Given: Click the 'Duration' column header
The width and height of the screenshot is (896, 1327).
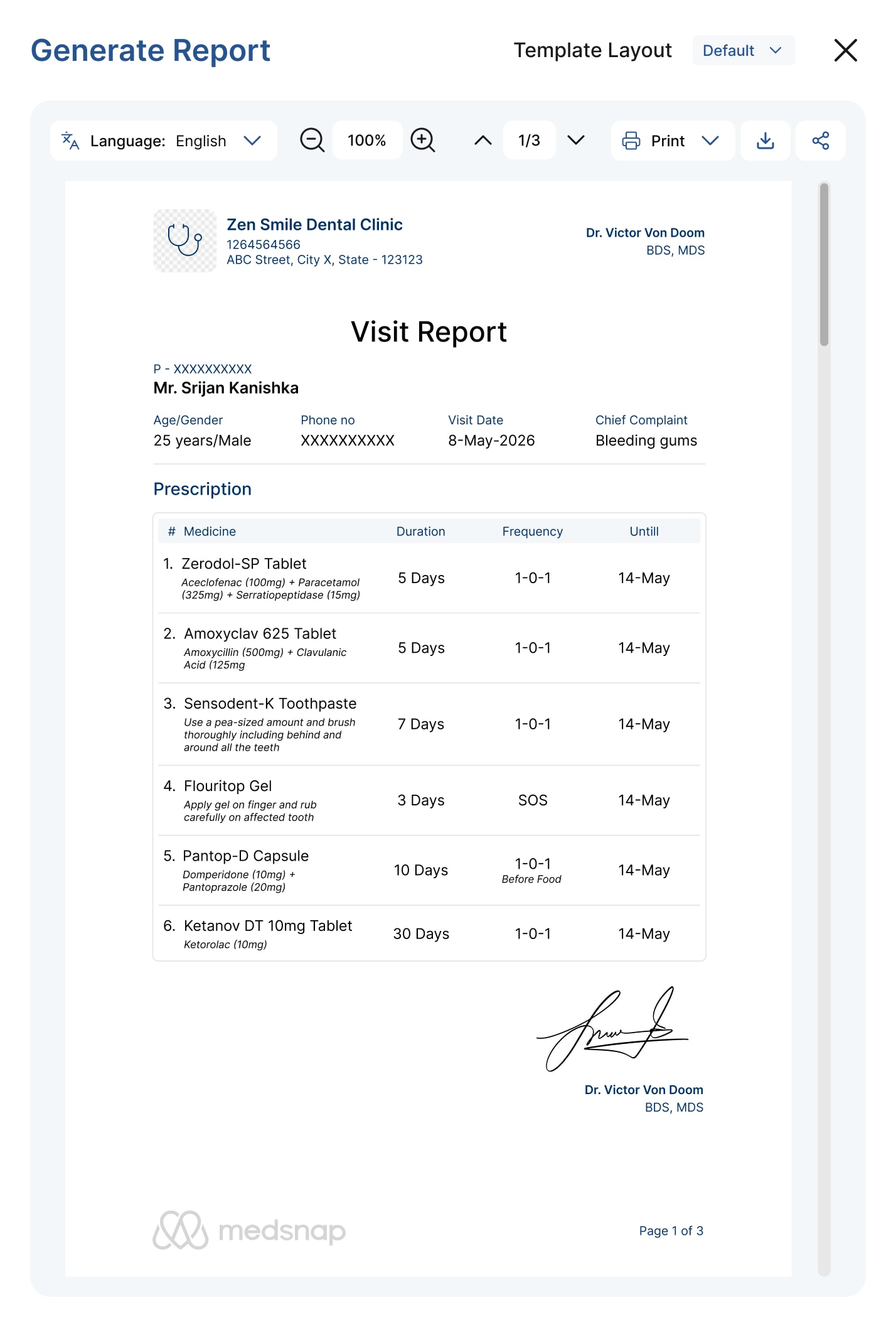Looking at the screenshot, I should [x=421, y=532].
